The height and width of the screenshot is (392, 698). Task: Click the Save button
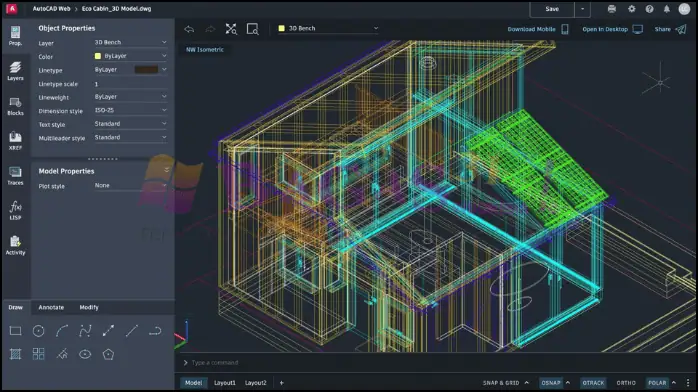(552, 9)
